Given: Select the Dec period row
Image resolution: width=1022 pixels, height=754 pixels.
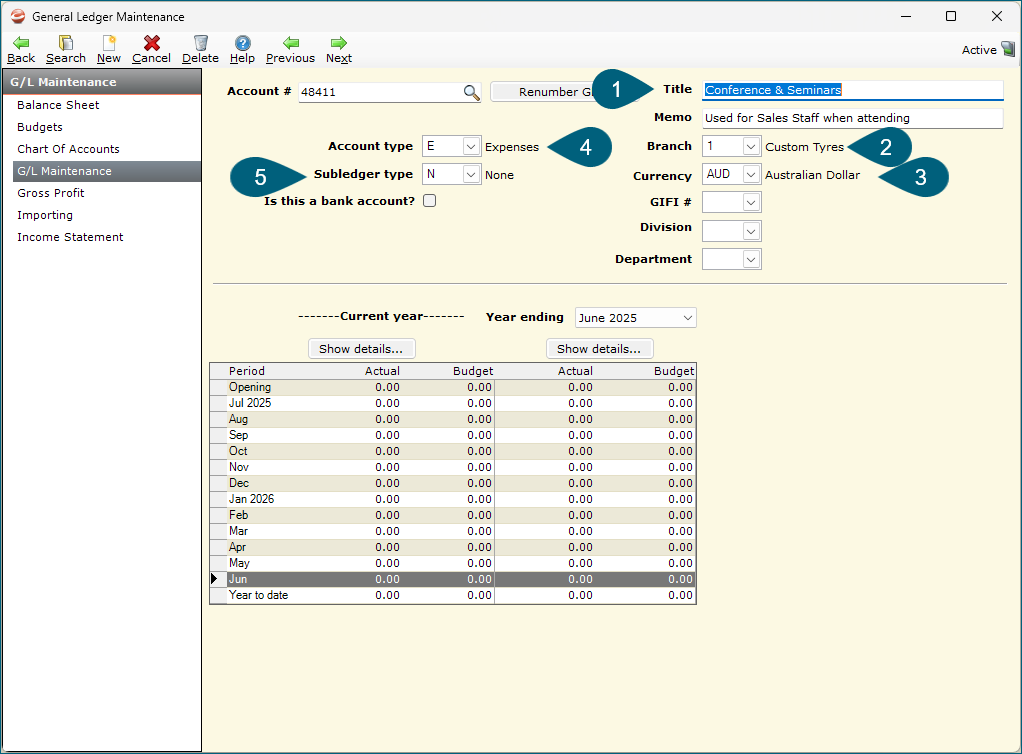Looking at the screenshot, I should [453, 483].
